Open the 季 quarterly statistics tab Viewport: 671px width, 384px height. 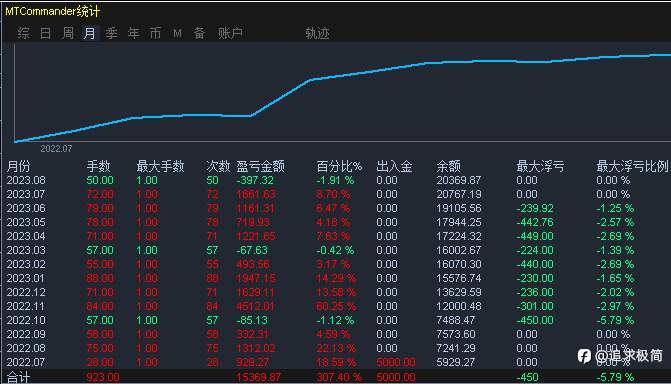112,33
